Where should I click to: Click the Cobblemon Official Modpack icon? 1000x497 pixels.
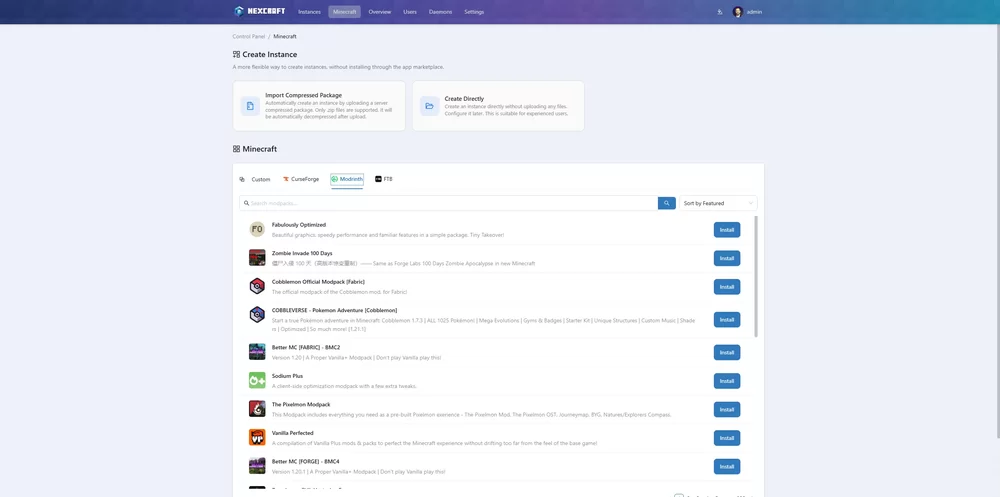pyautogui.click(x=257, y=286)
